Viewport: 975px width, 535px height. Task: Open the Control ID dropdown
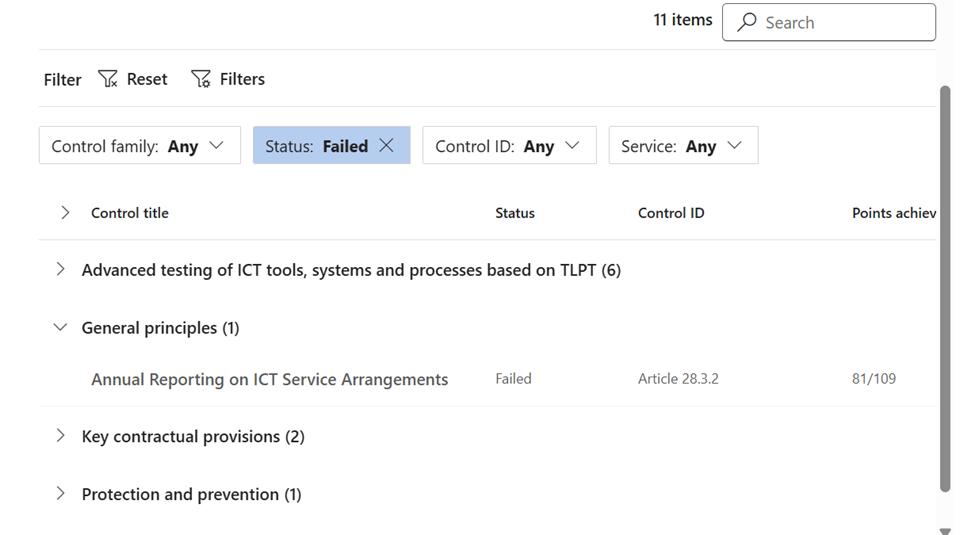click(509, 146)
